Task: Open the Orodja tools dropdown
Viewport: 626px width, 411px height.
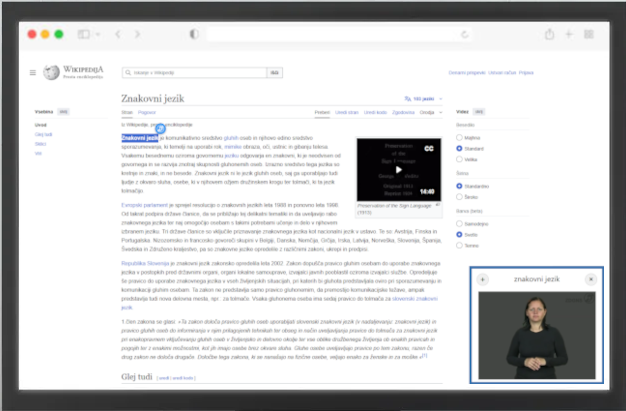Action: pyautogui.click(x=431, y=113)
